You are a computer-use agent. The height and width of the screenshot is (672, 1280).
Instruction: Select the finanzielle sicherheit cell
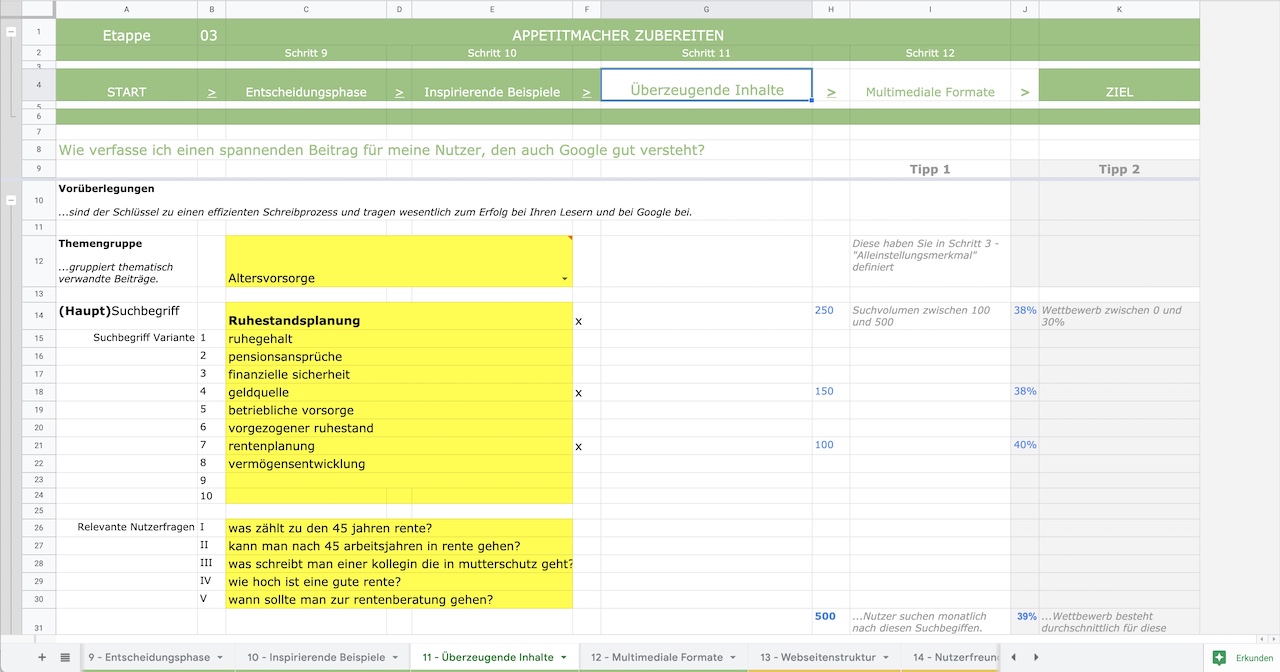(399, 375)
